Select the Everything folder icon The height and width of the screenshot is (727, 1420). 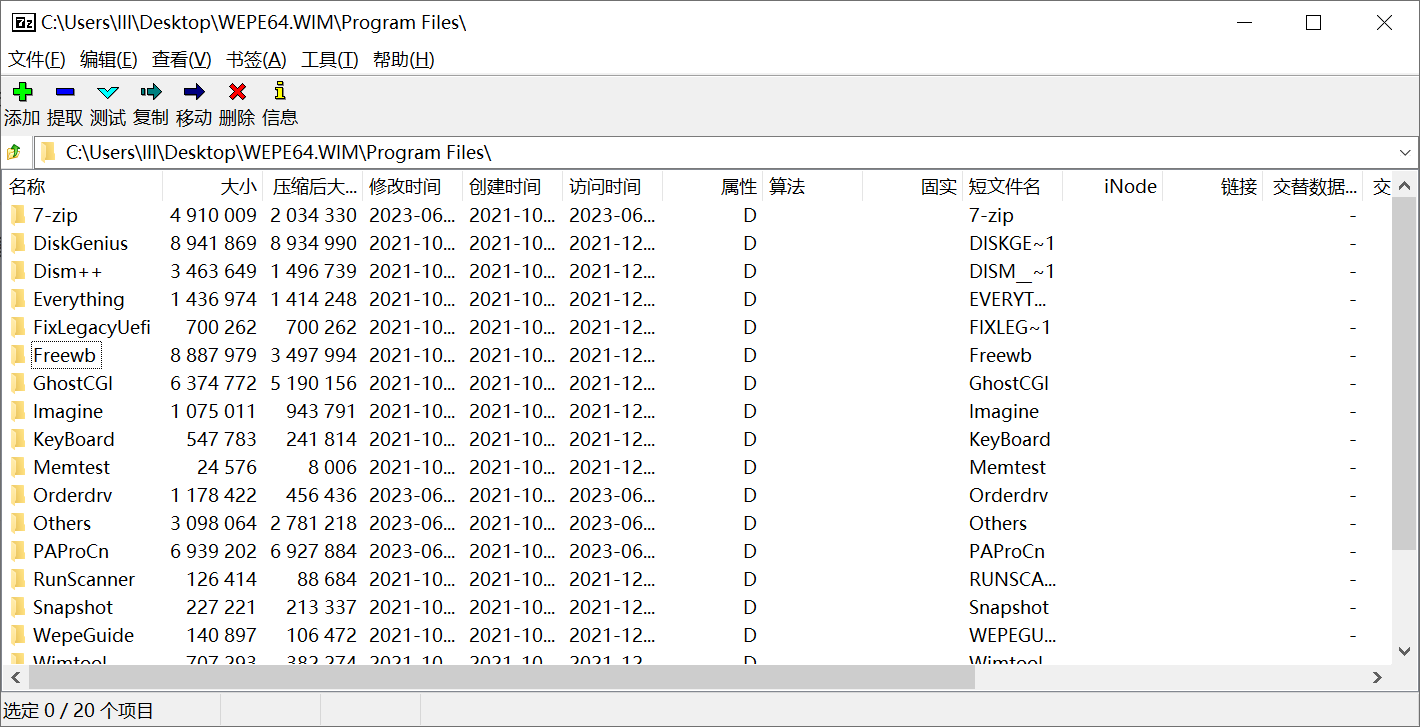(x=19, y=299)
